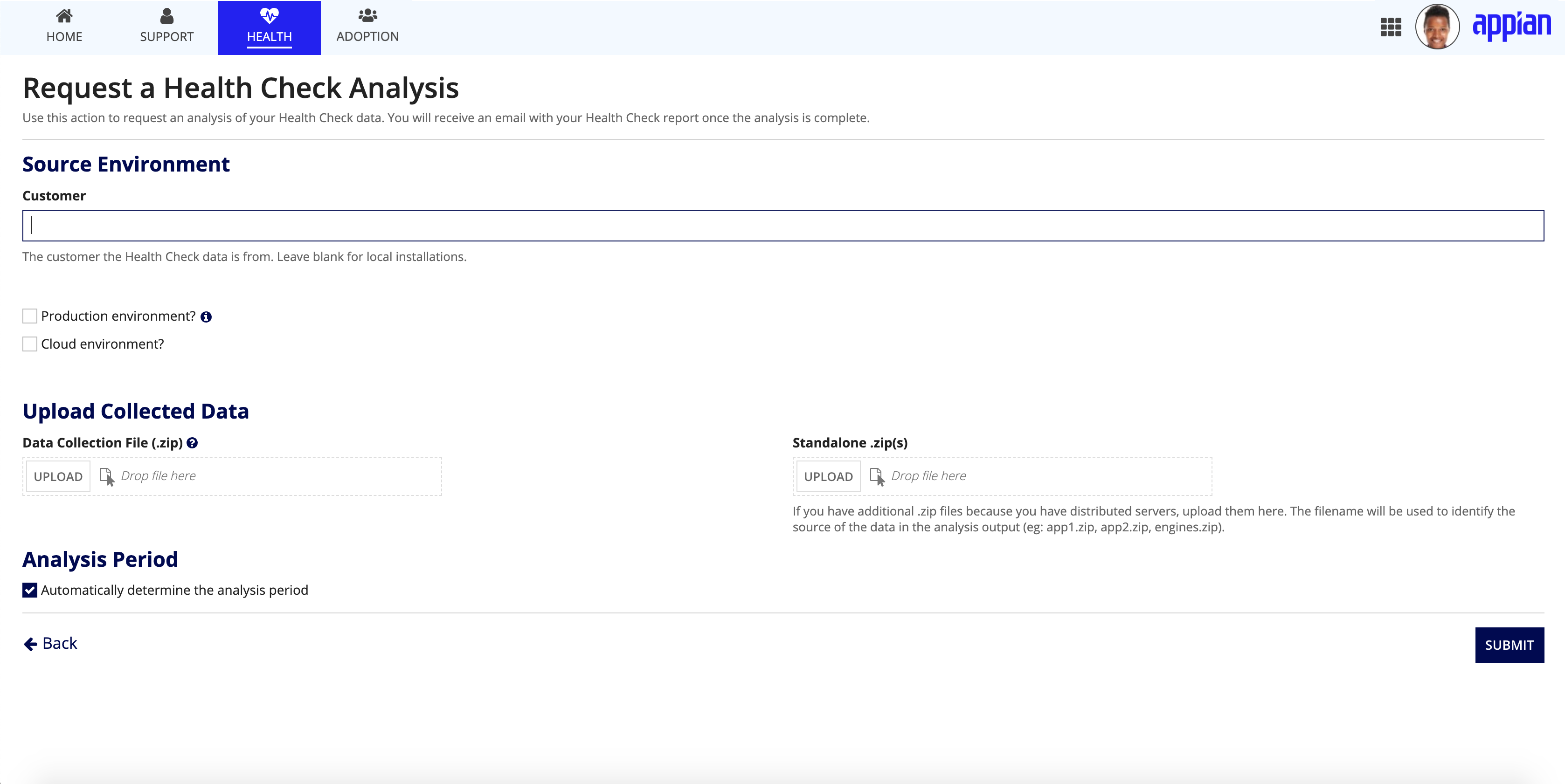The width and height of the screenshot is (1565, 784).
Task: Click the grid/apps launcher icon
Action: point(1391,27)
